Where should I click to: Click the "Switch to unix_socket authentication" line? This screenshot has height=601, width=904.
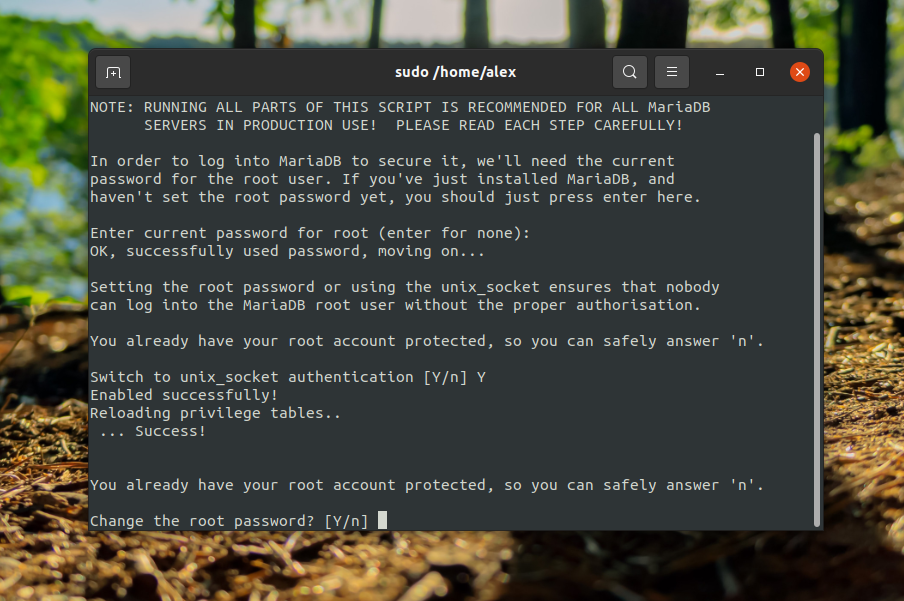[x=288, y=377]
